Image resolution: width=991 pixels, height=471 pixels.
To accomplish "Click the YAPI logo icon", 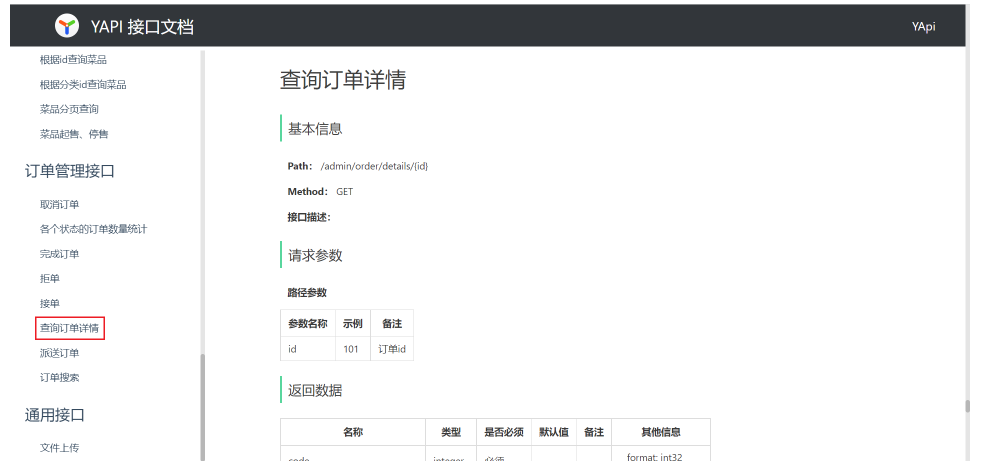I will (66, 26).
